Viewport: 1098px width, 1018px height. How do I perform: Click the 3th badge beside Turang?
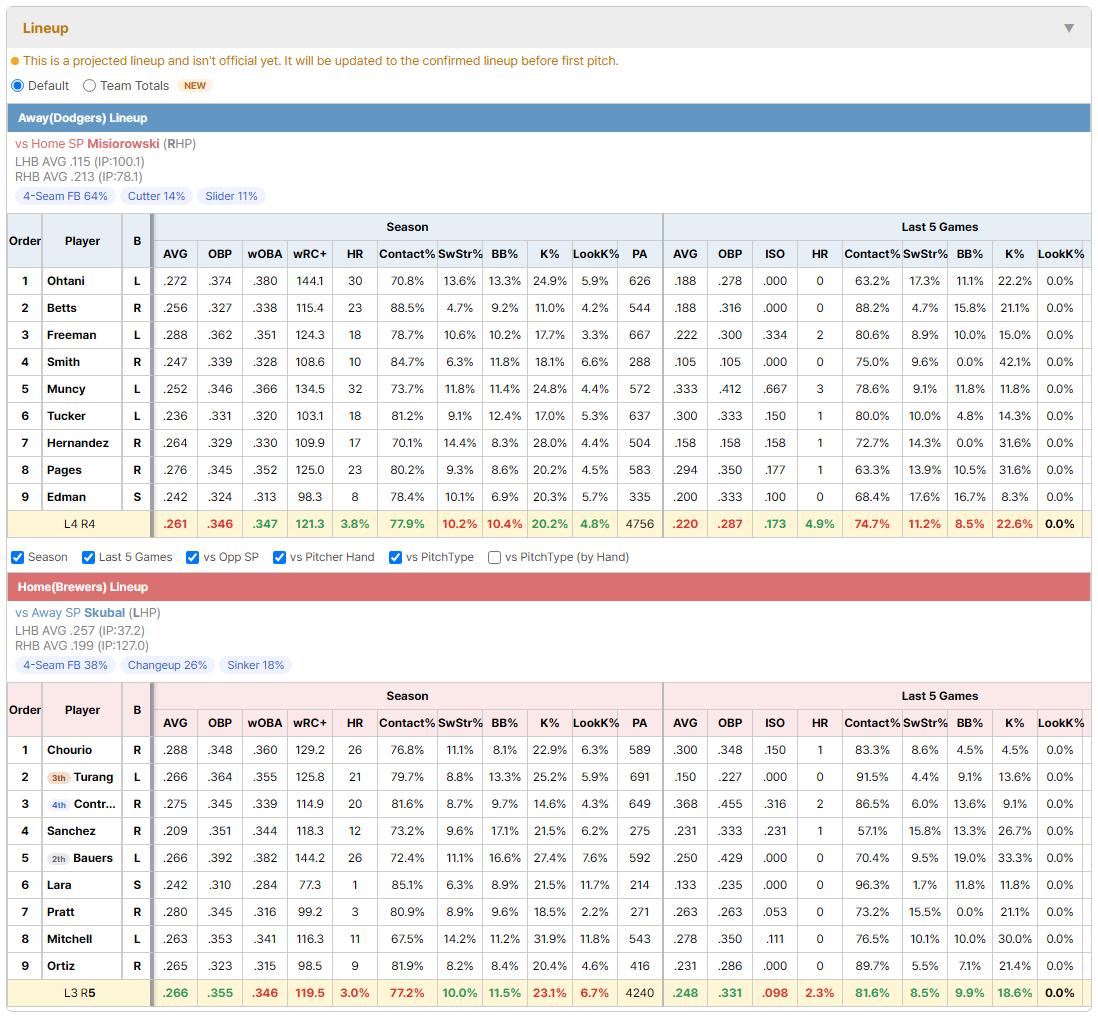pos(59,778)
